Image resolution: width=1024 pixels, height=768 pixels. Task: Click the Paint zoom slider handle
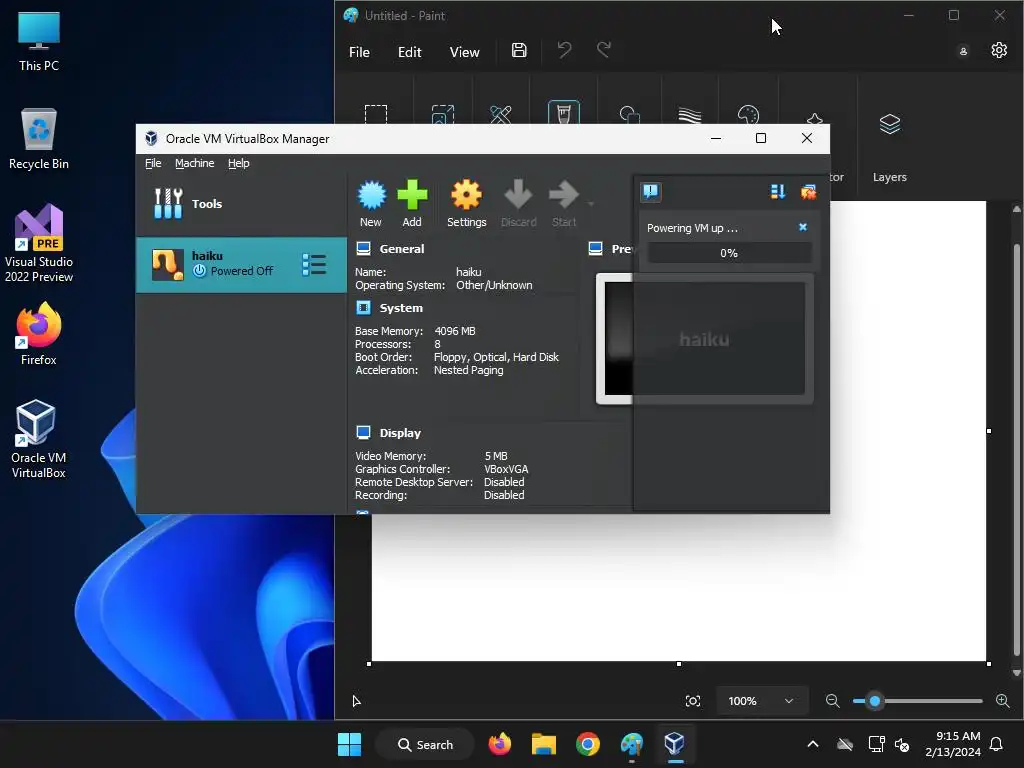874,701
